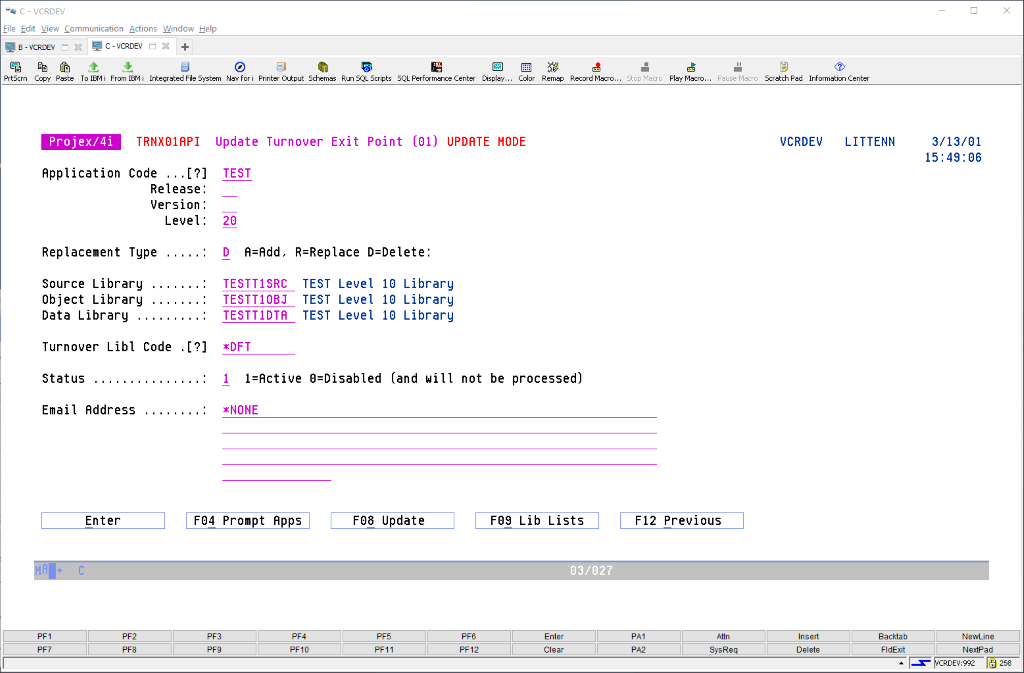Open Nav for i from the toolbar
Viewport: 1024px width, 673px height.
tap(240, 71)
